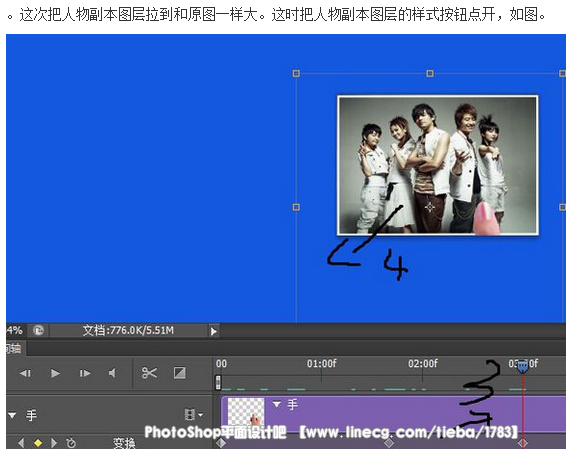Click the document size 文档:776.0K/5.51M readout

[128, 330]
